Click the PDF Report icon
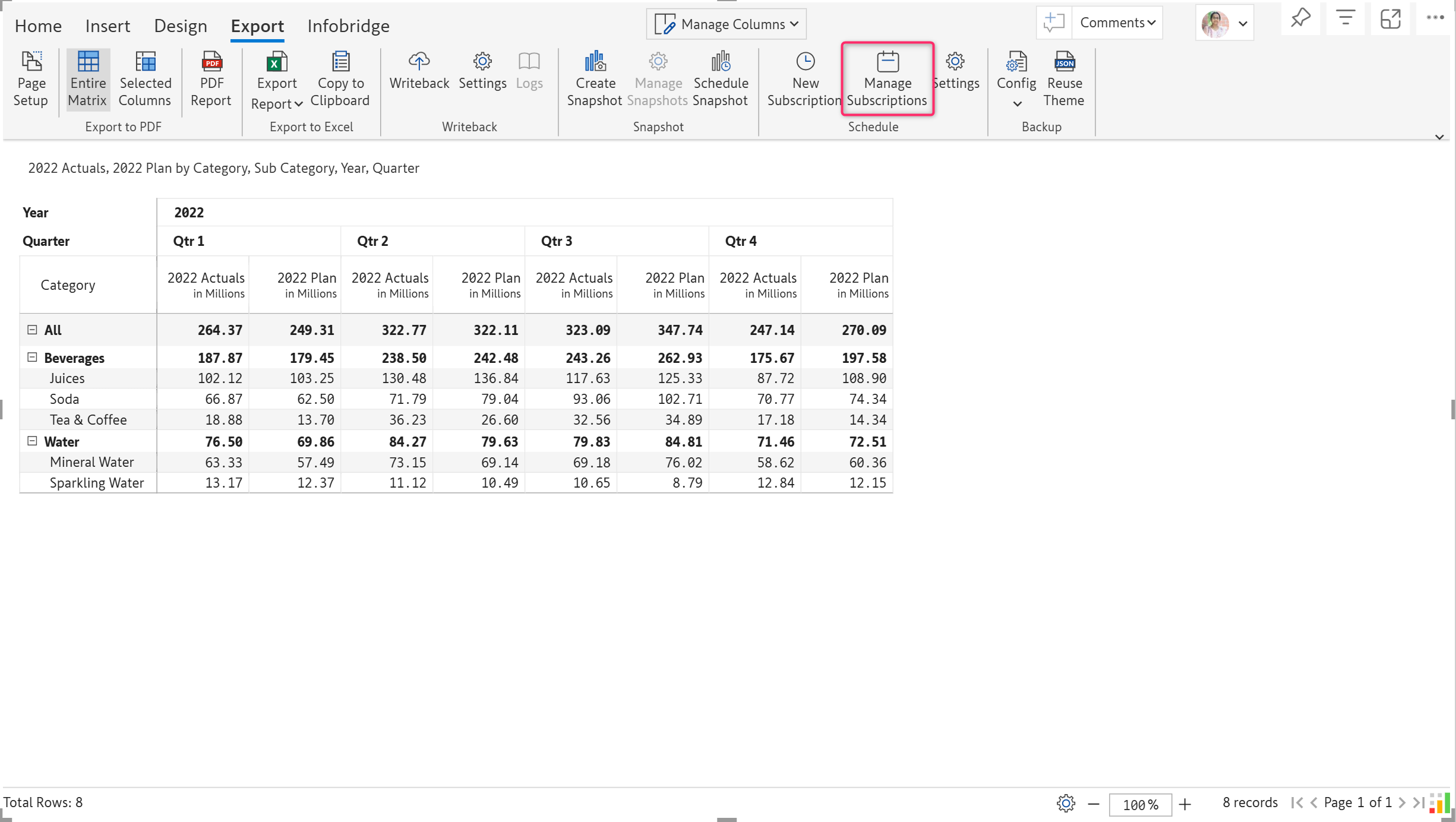This screenshot has height=822, width=1456. (x=211, y=62)
